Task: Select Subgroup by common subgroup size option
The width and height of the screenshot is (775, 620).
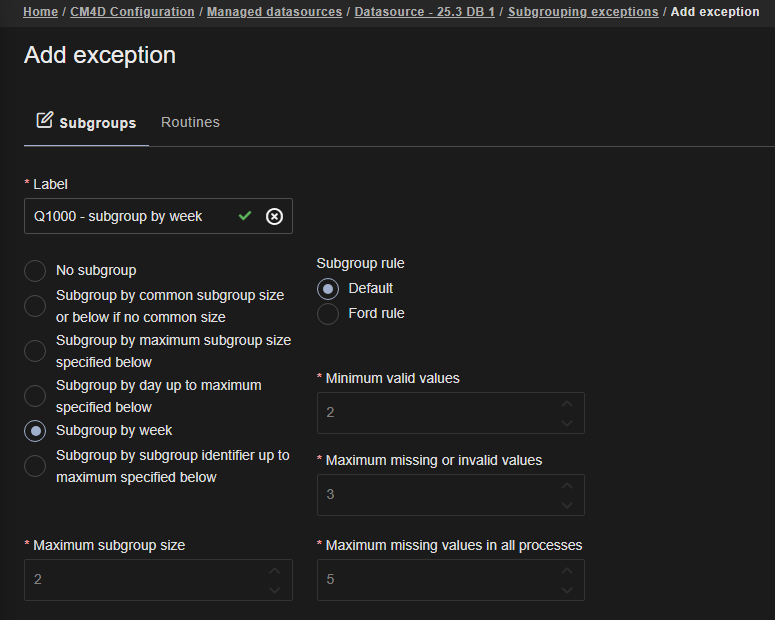Action: point(35,306)
